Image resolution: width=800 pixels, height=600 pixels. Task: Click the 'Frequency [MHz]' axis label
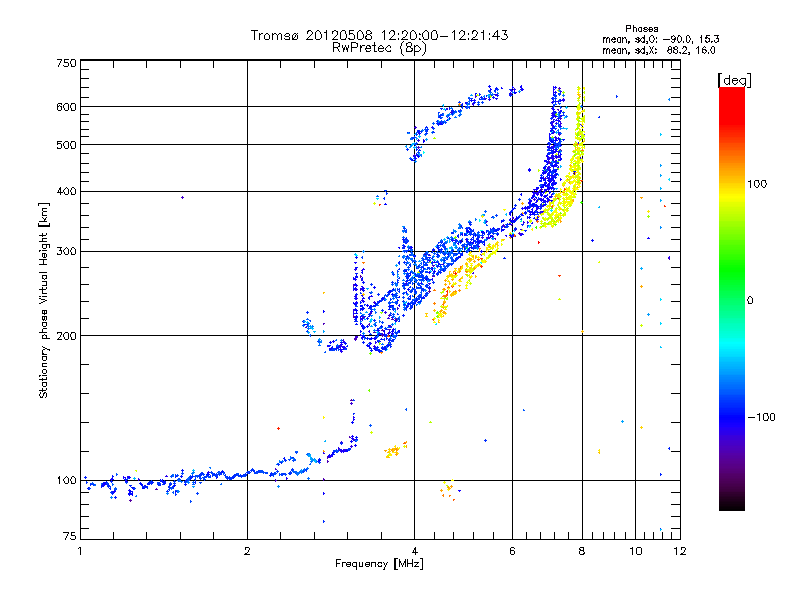click(379, 564)
